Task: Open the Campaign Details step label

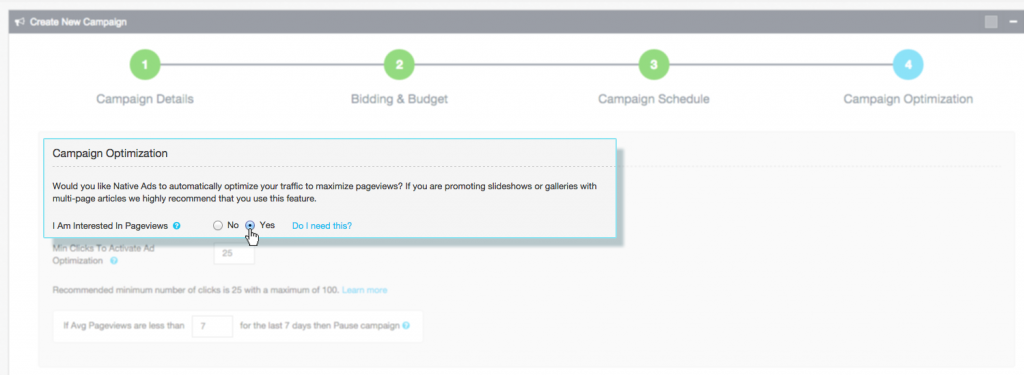Action: point(145,99)
